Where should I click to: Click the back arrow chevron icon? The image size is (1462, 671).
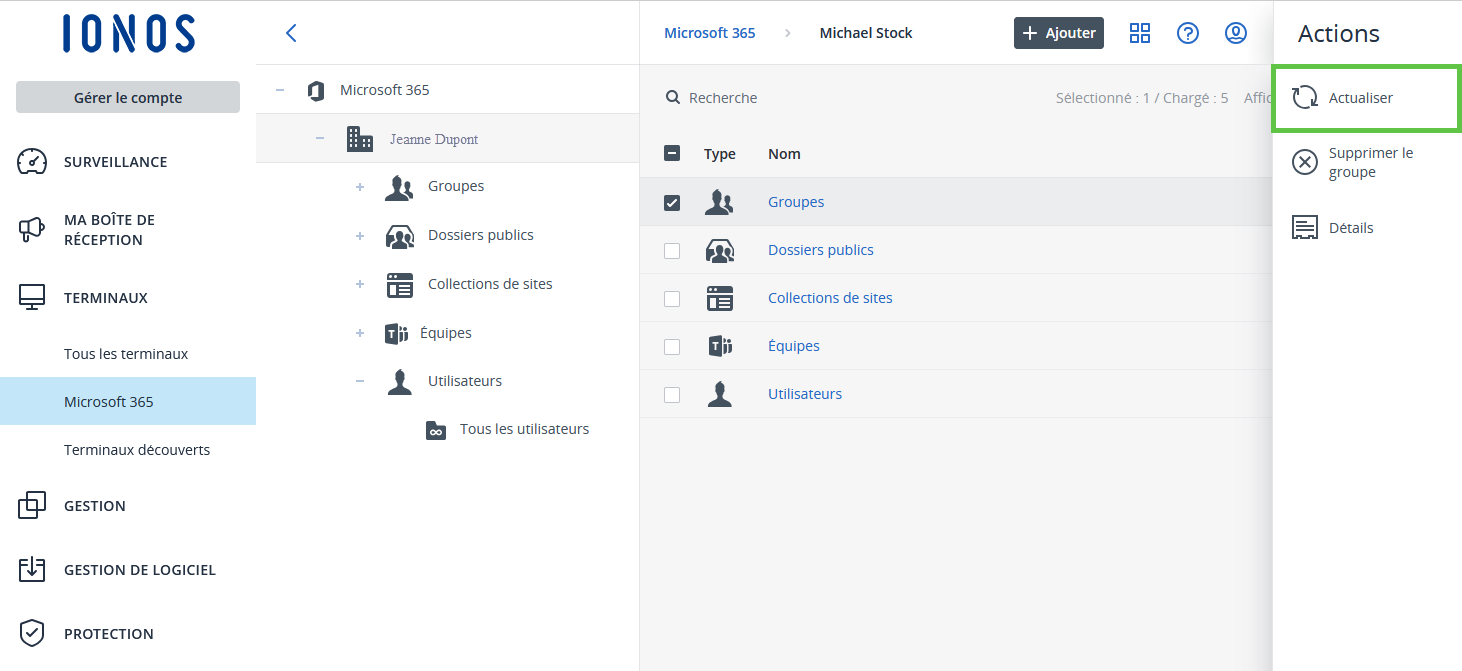[291, 33]
